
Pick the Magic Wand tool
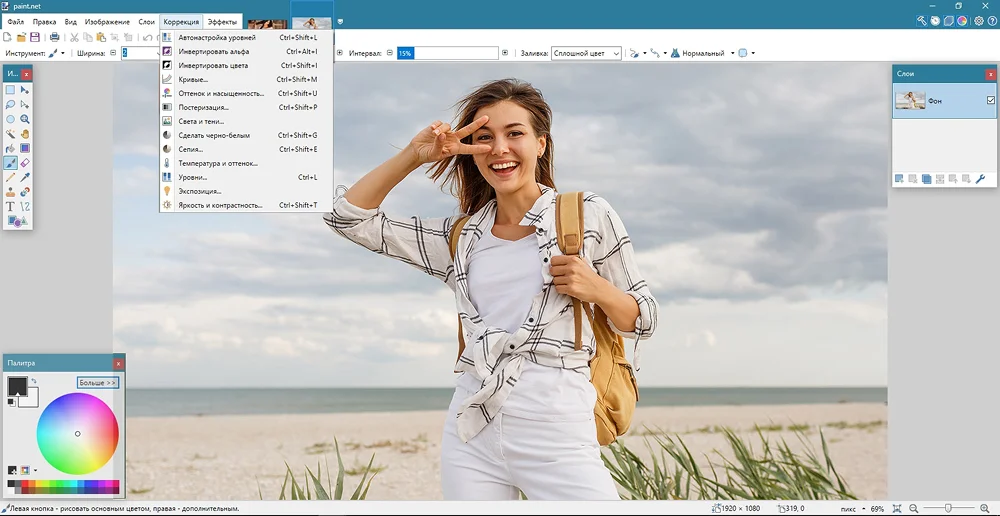point(11,133)
